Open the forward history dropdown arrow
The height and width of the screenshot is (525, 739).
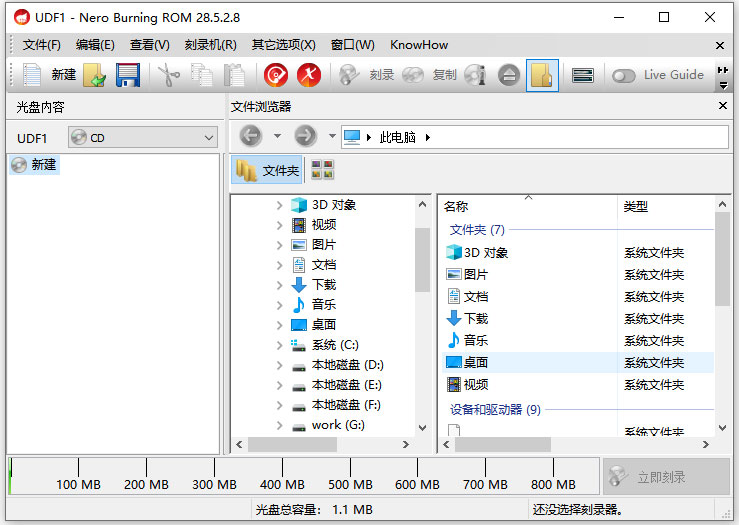[332, 136]
